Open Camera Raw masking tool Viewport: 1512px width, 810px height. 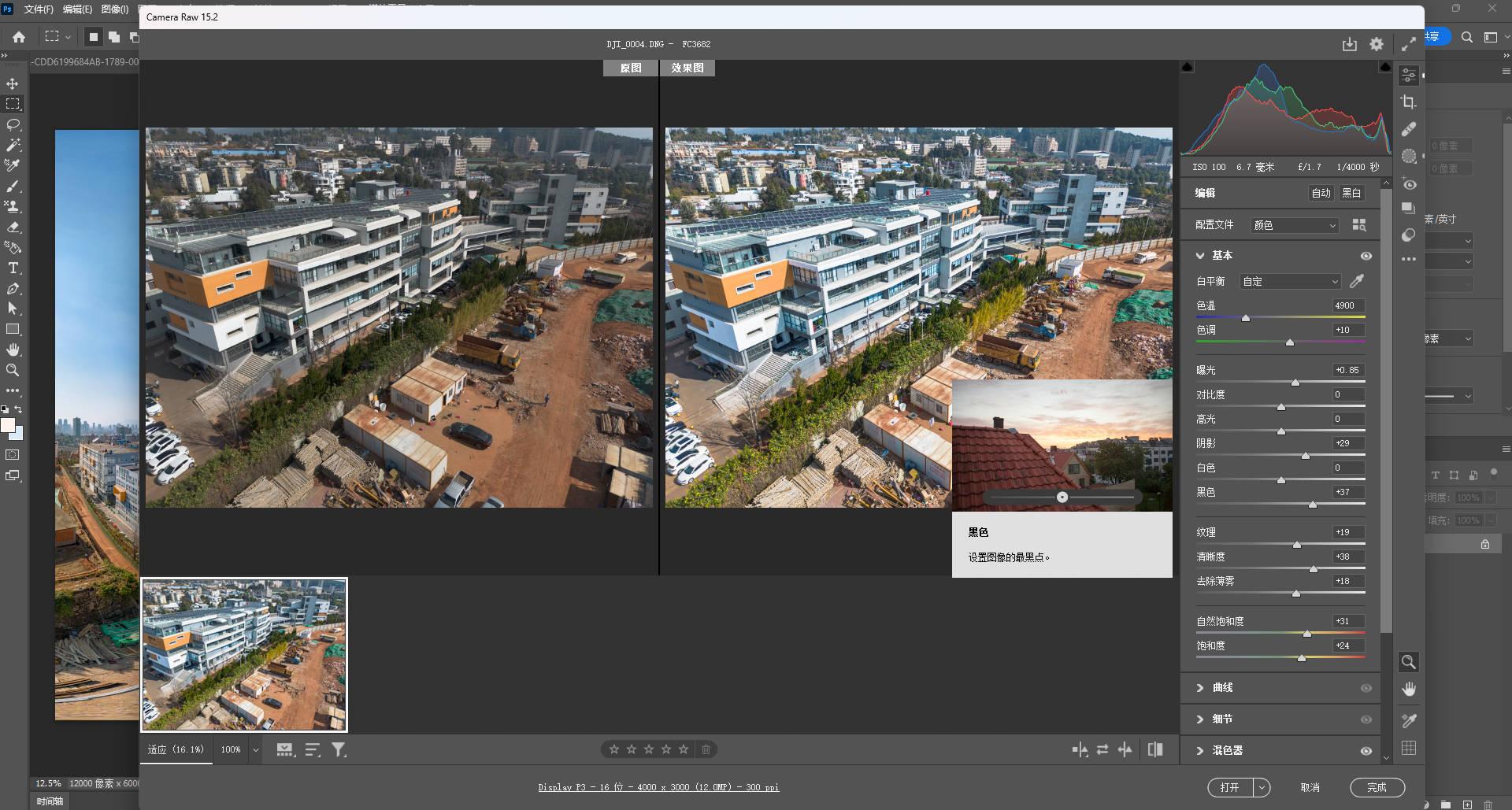pyautogui.click(x=1409, y=156)
